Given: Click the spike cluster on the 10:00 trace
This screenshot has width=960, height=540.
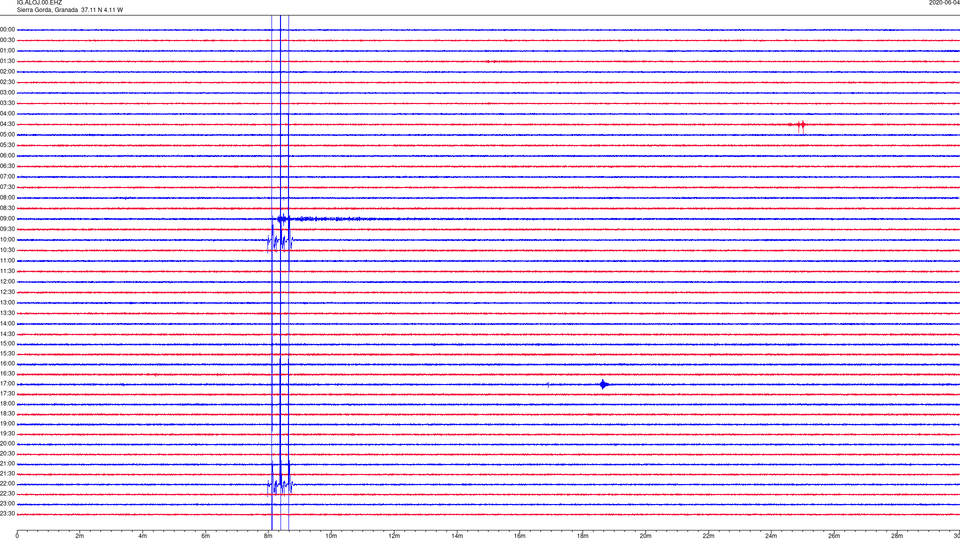Looking at the screenshot, I should 280,240.
